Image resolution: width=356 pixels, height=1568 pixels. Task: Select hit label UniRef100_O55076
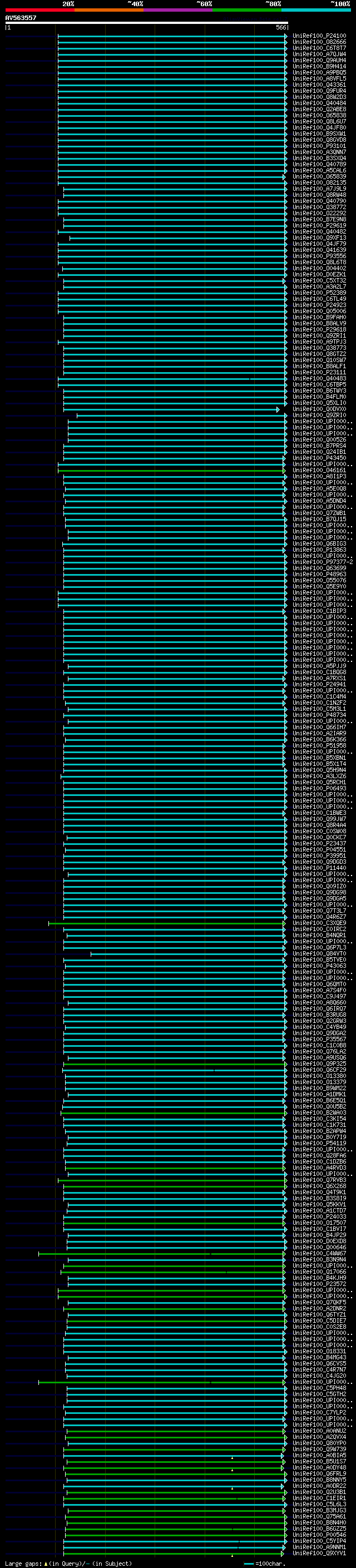(x=319, y=580)
